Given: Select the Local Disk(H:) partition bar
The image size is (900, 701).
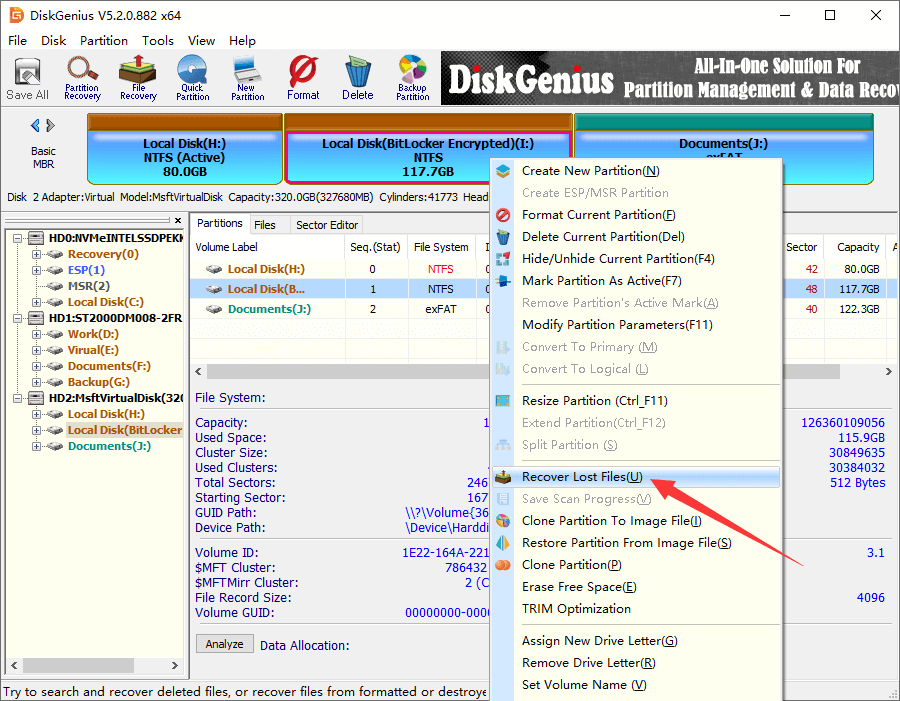Looking at the screenshot, I should tap(185, 150).
